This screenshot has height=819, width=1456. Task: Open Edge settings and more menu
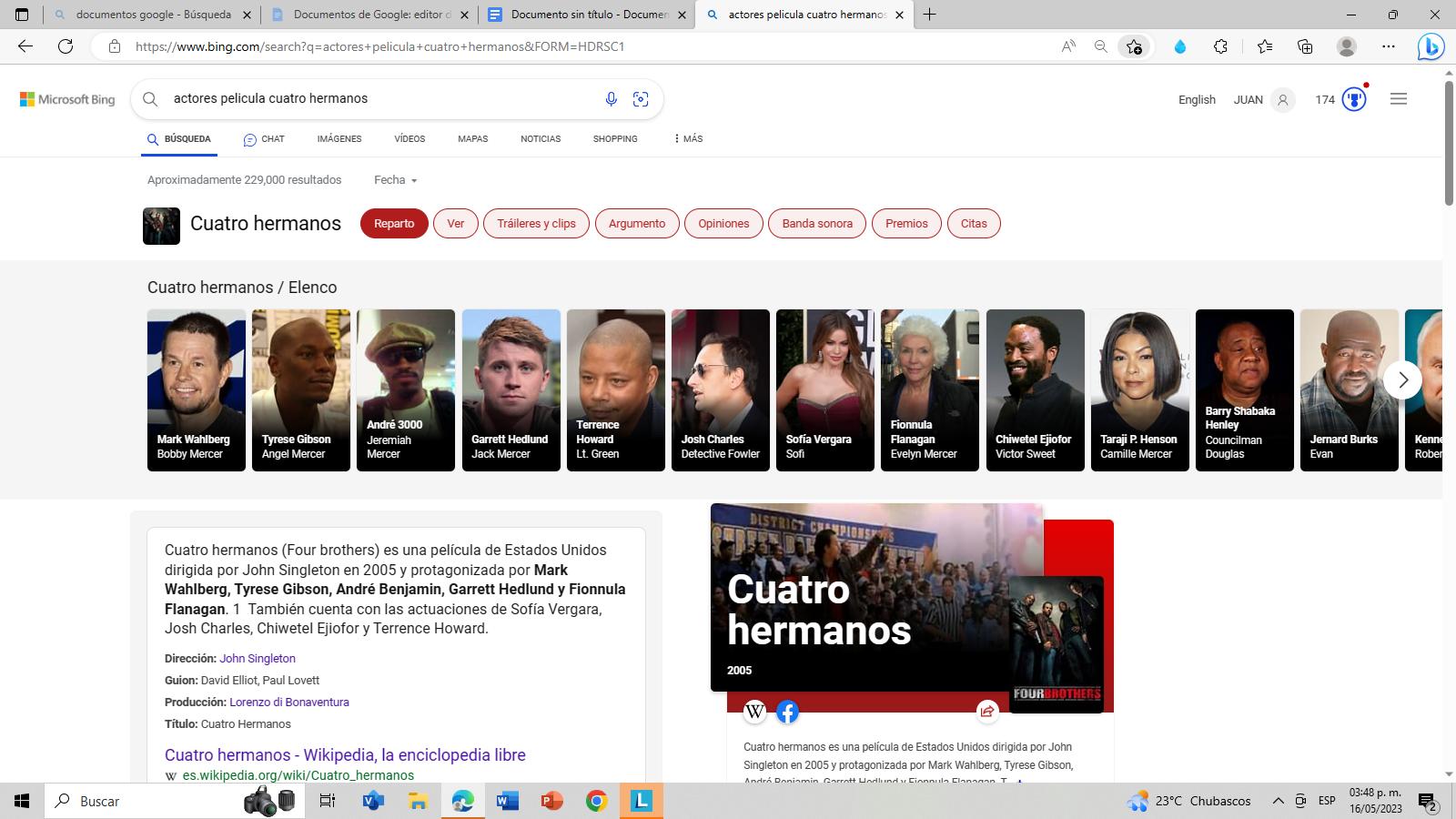click(x=1389, y=46)
